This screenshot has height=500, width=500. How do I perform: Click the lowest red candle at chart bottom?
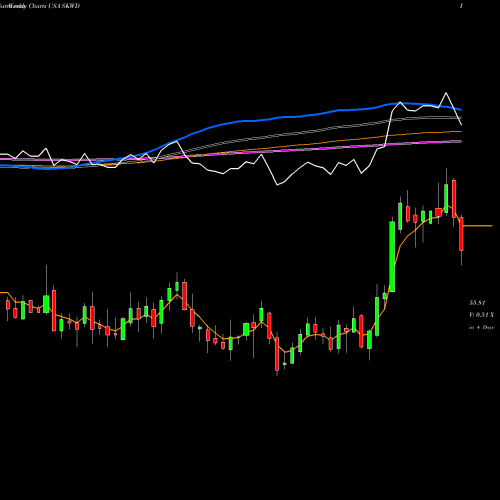[x=277, y=354]
